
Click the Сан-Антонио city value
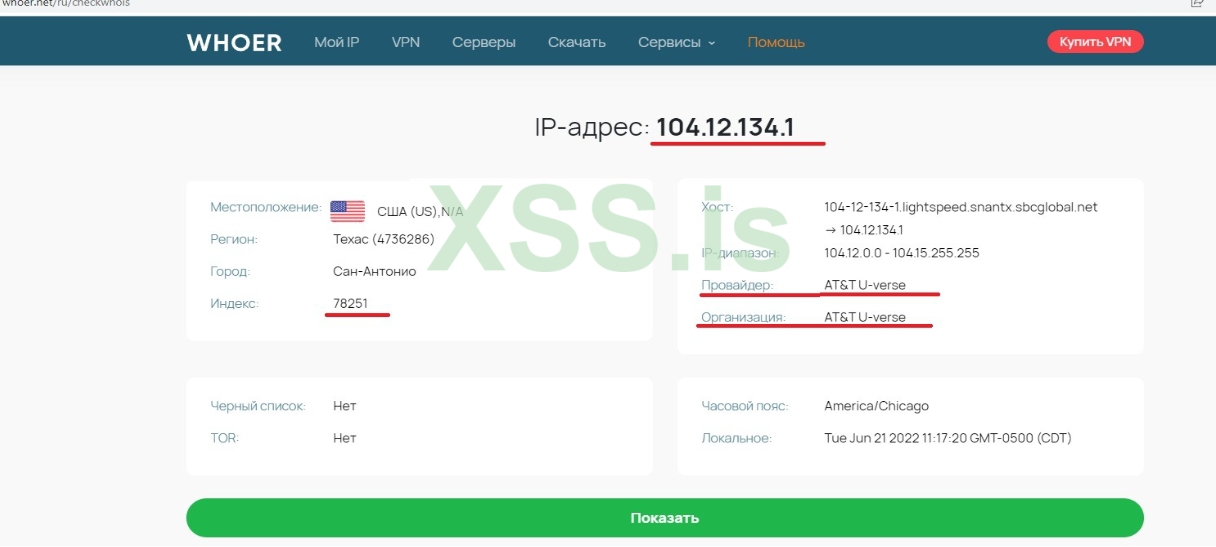(x=374, y=271)
